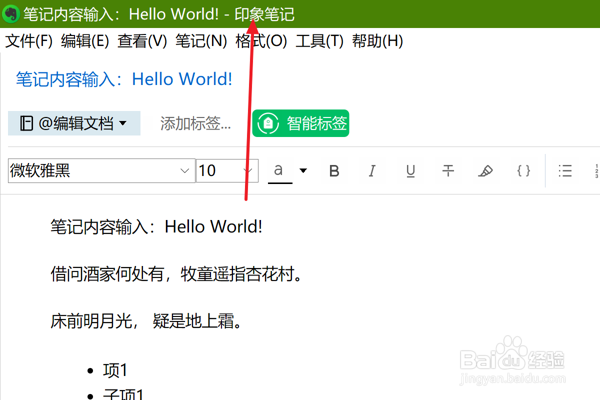The image size is (600, 400).
Task: Toggle bold formatting
Action: point(334,171)
